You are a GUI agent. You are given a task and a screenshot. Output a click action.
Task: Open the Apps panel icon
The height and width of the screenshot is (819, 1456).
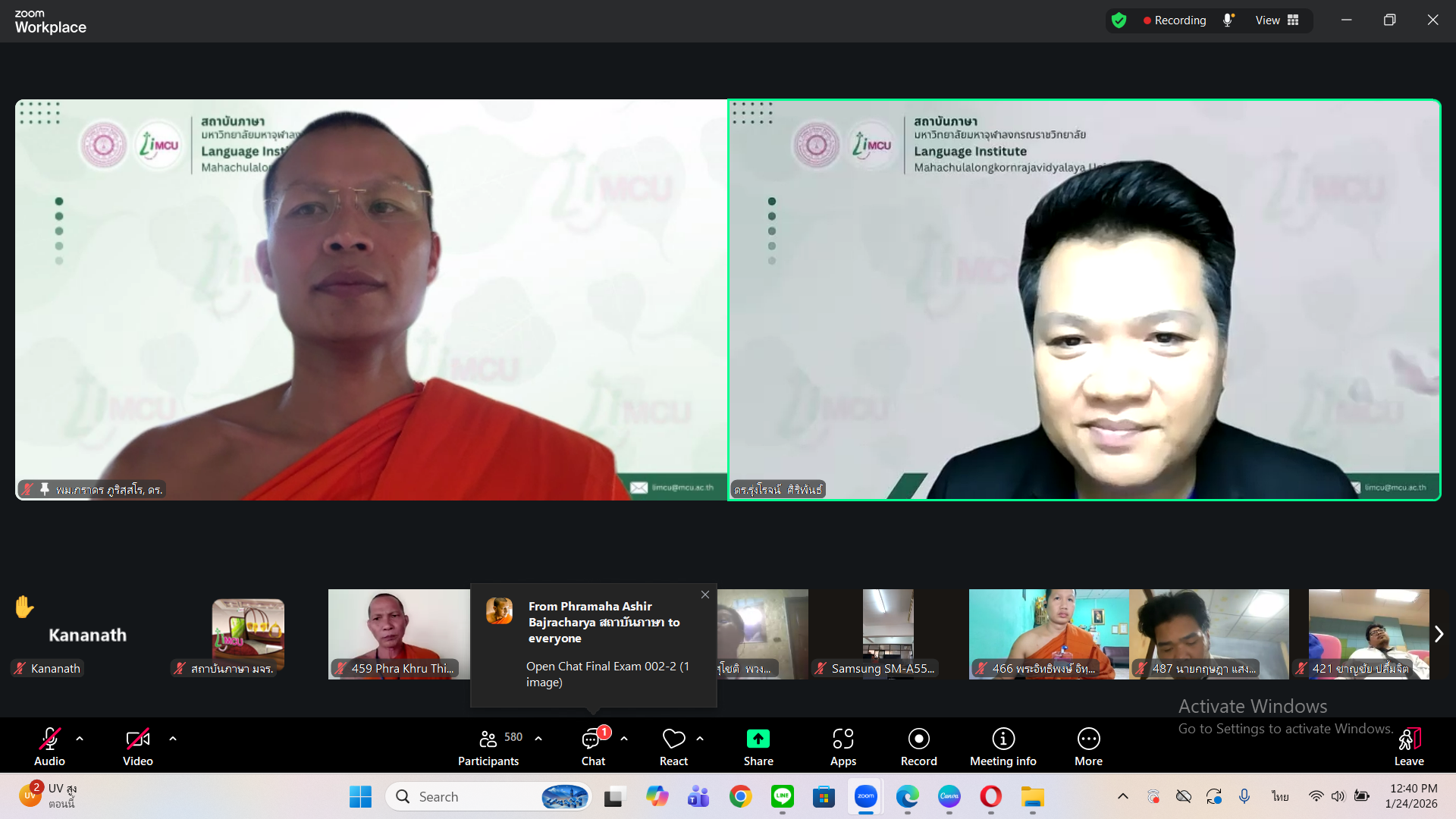coord(843,739)
